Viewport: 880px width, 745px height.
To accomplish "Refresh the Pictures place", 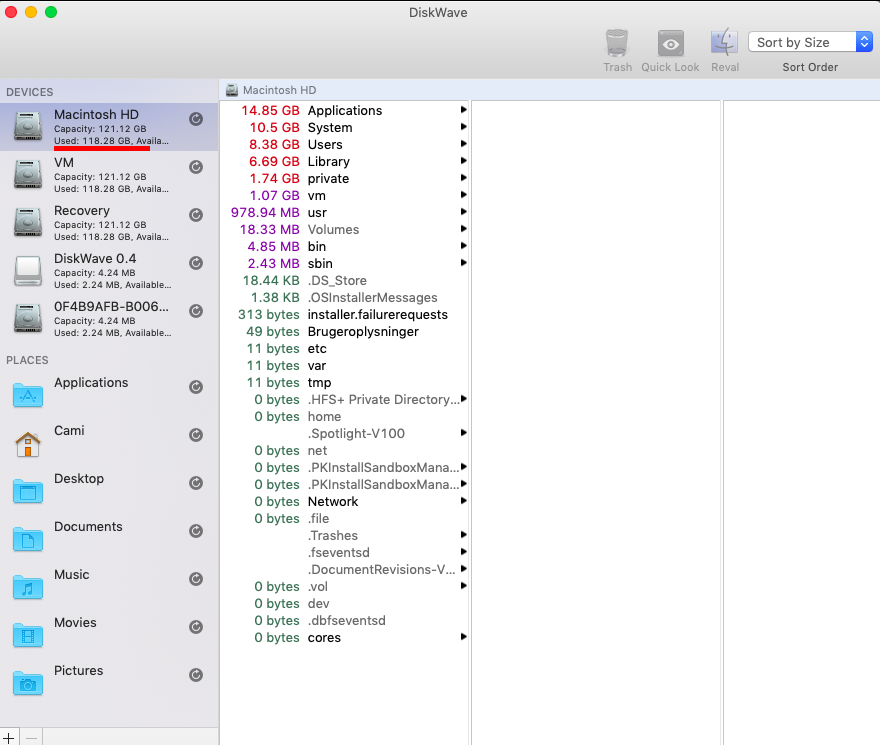I will tap(196, 675).
